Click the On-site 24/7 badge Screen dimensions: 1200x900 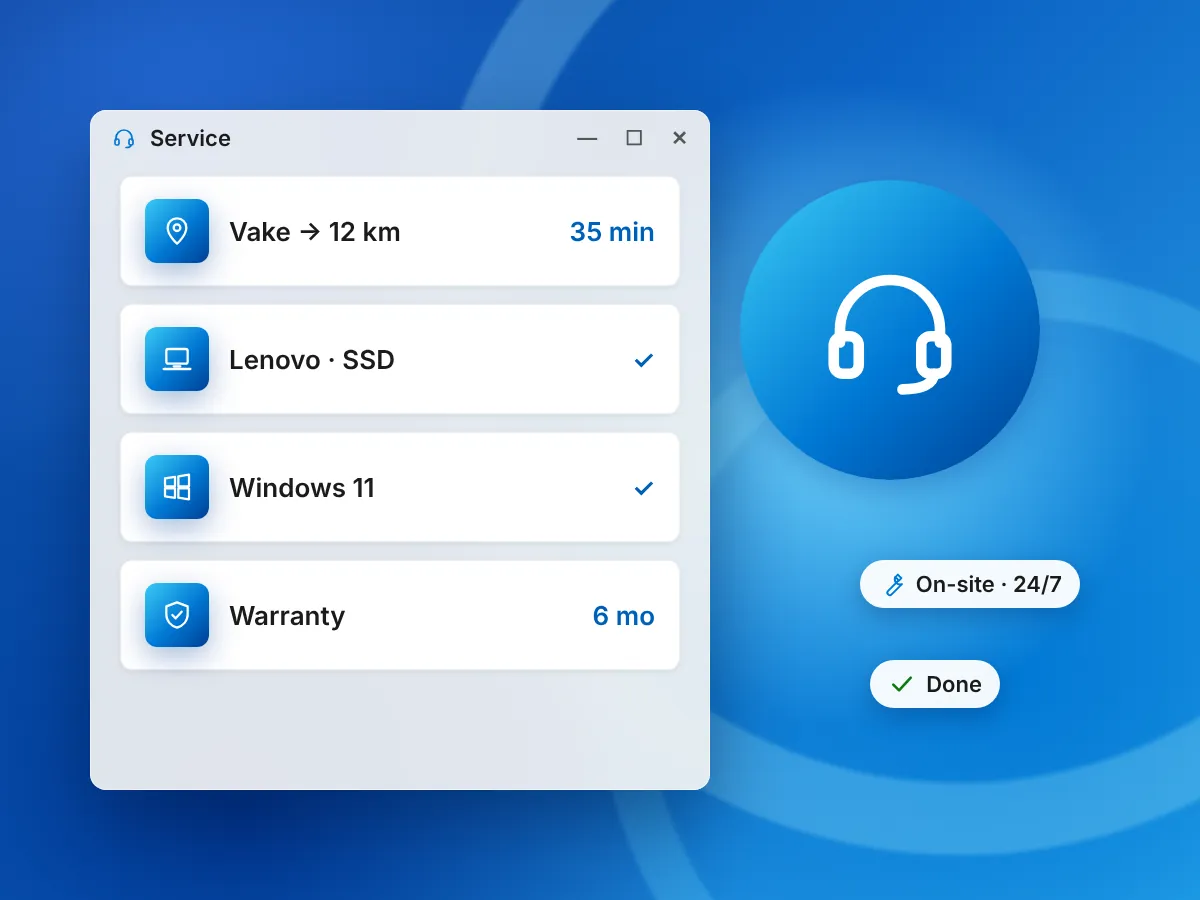click(970, 584)
